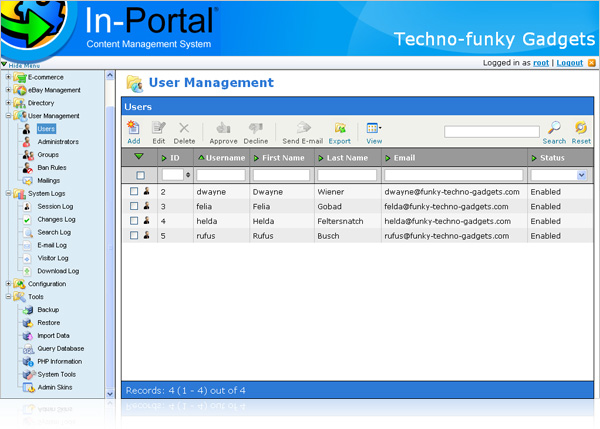
Task: Open Search Log in the sidebar
Action: coord(54,232)
